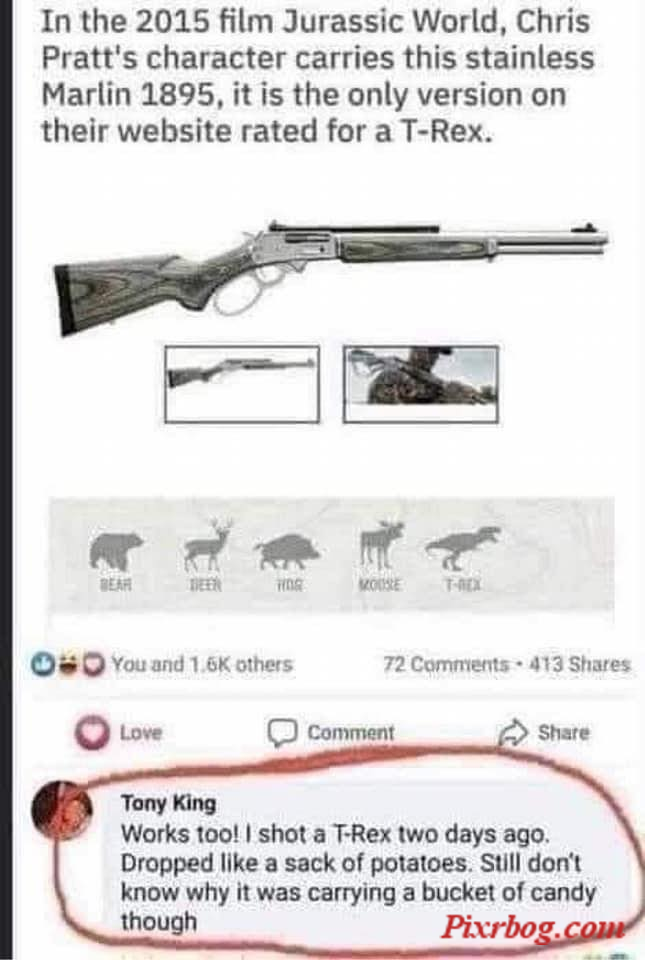This screenshot has height=960, width=645.
Task: Open the Comment speech bubble icon
Action: click(282, 732)
